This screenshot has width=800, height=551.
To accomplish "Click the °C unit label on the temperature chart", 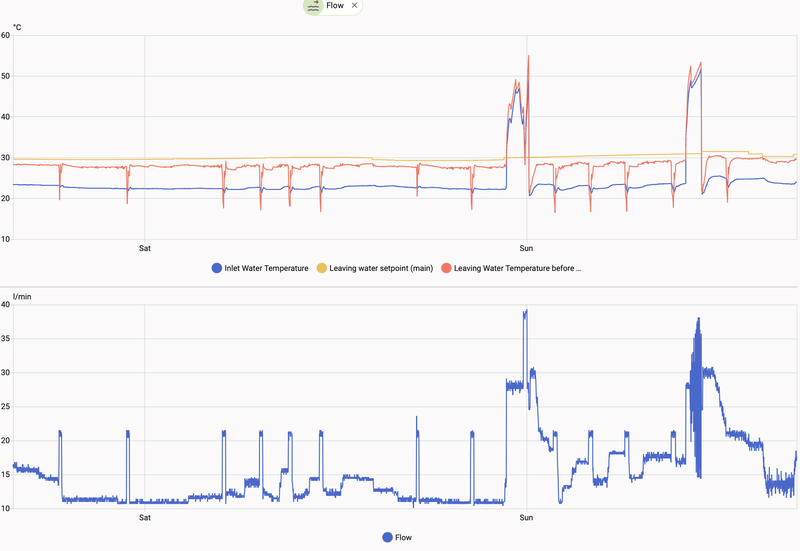I will click(x=17, y=27).
